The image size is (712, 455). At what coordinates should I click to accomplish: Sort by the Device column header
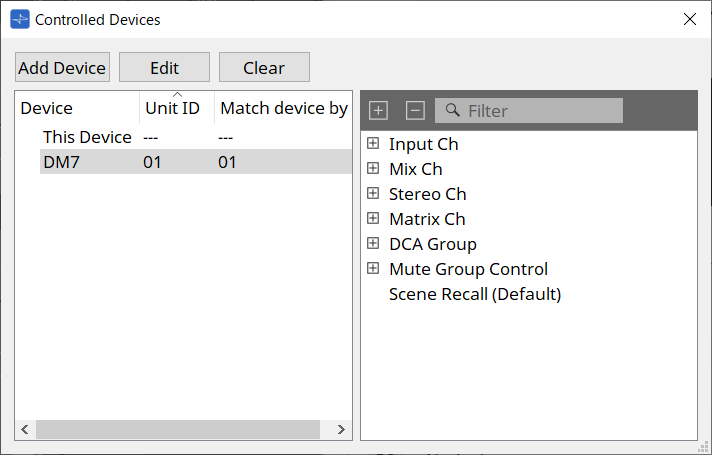pos(47,108)
